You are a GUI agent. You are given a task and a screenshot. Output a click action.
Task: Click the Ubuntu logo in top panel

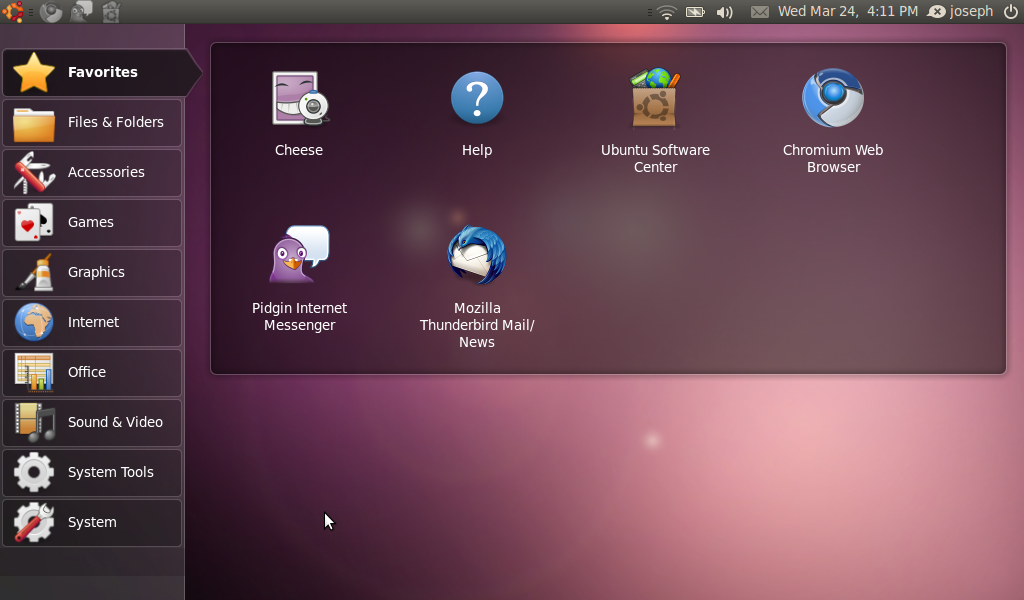click(x=13, y=11)
